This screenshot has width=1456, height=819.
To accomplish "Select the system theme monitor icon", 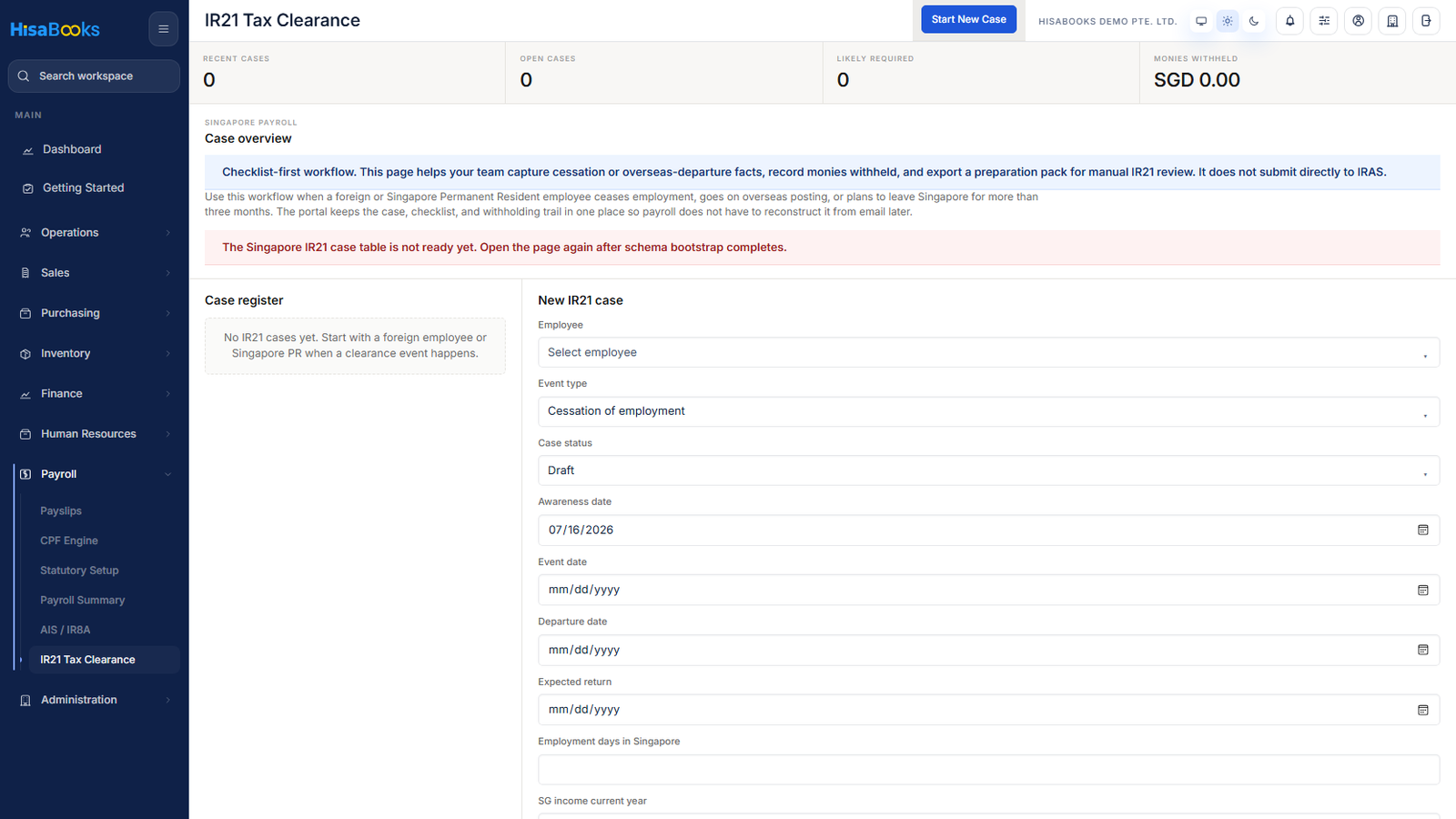I will pyautogui.click(x=1201, y=21).
